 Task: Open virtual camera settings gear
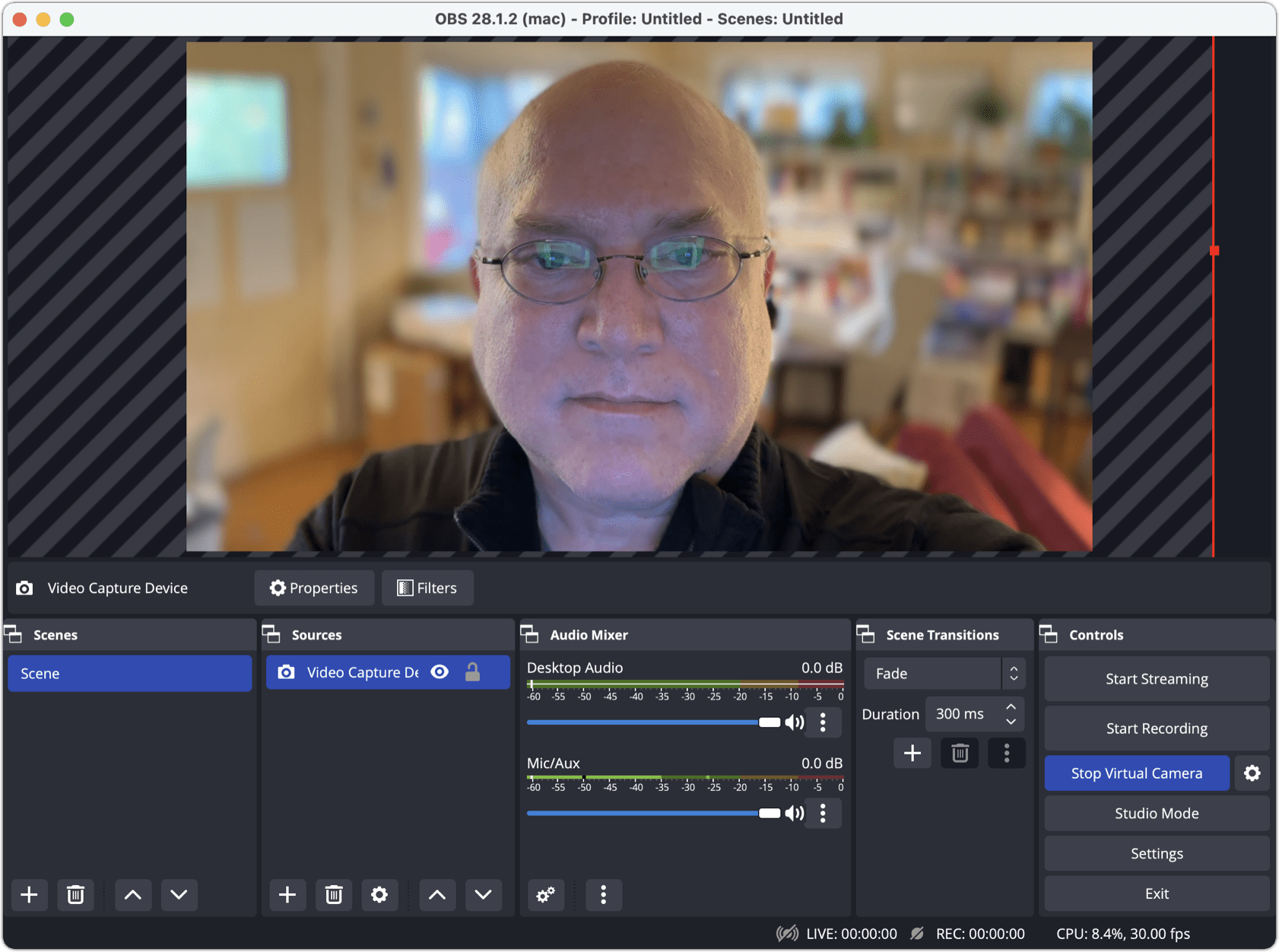[1252, 773]
